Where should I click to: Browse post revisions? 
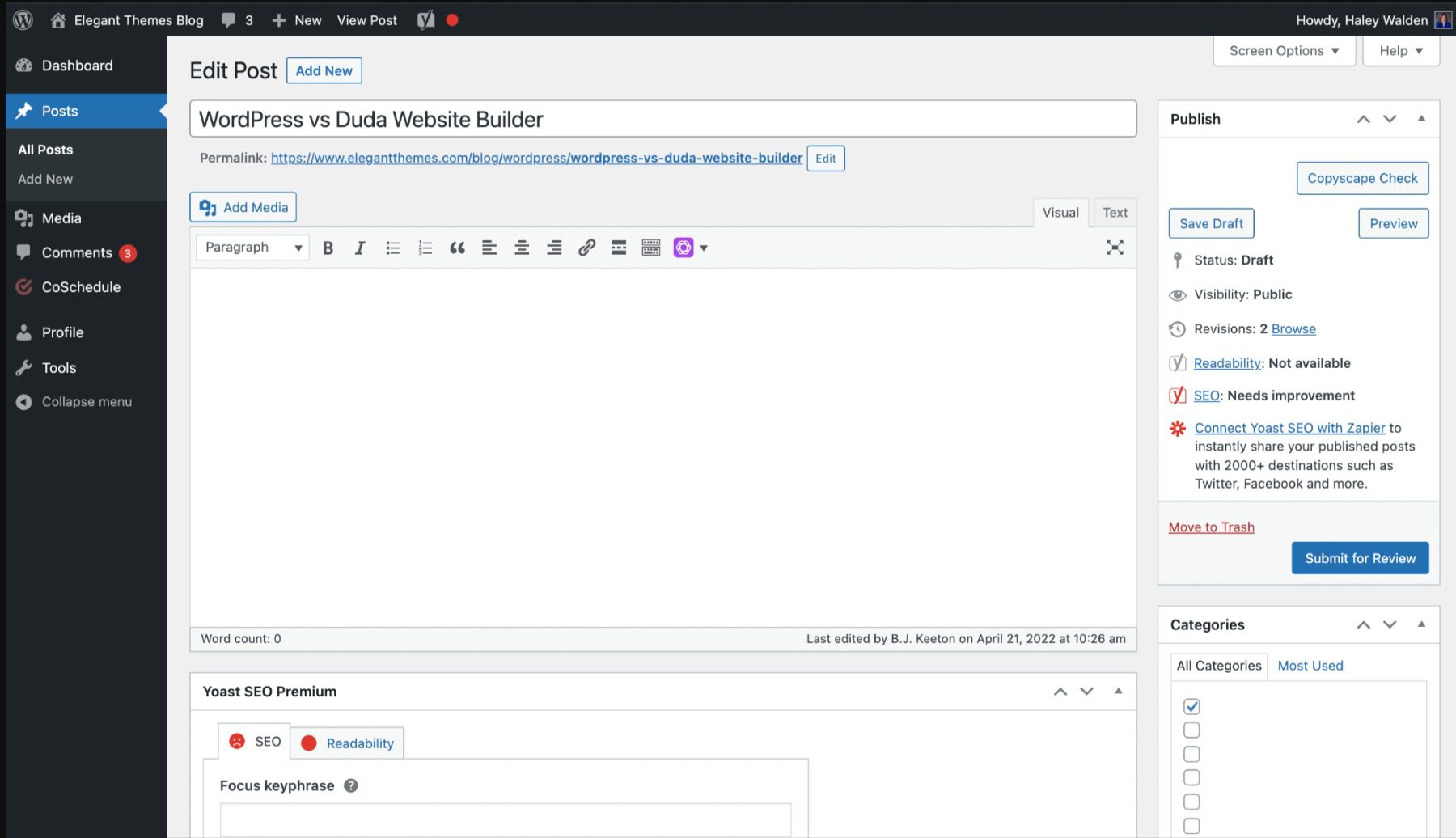point(1293,329)
